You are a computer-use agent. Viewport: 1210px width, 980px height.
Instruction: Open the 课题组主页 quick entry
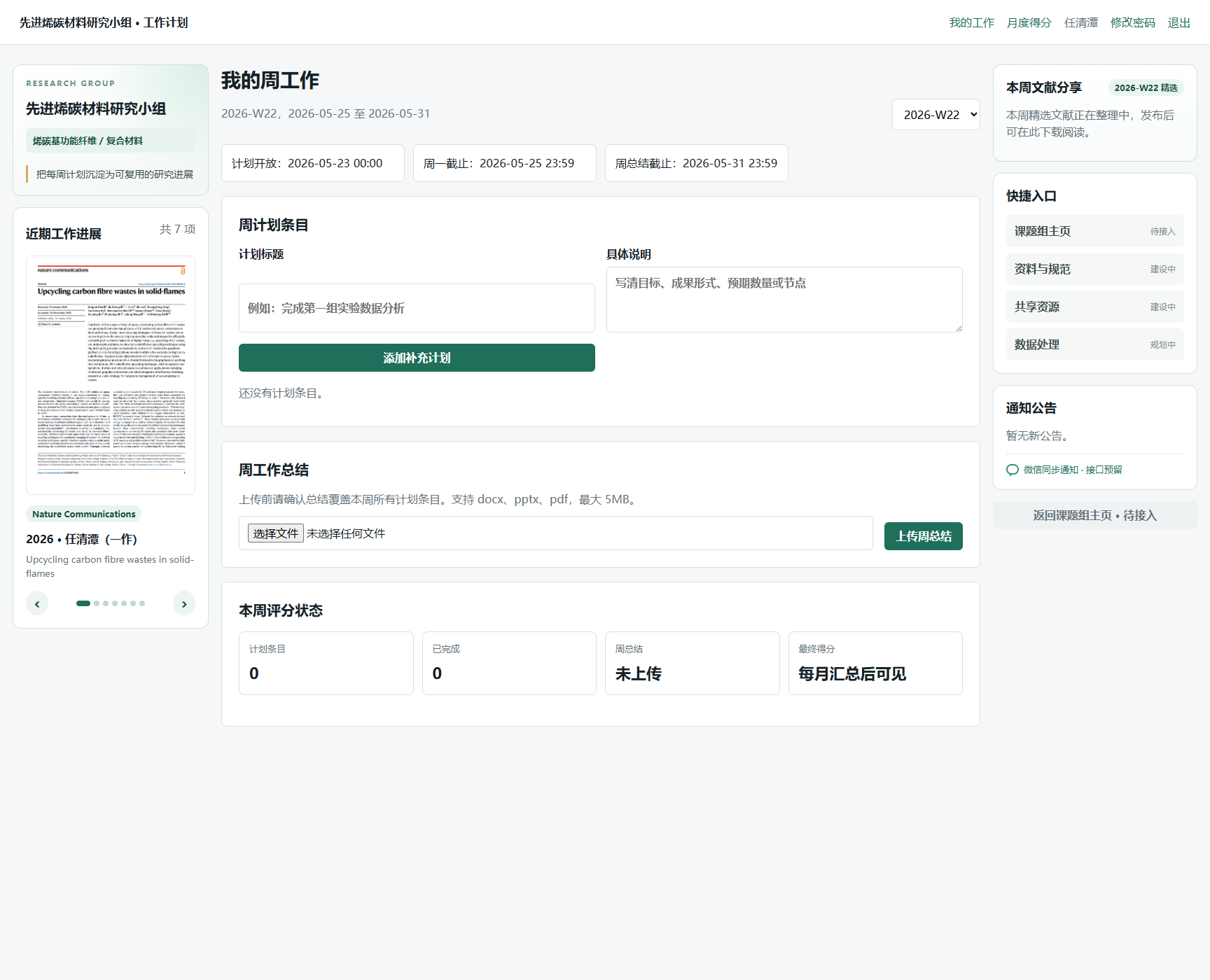coord(1094,231)
